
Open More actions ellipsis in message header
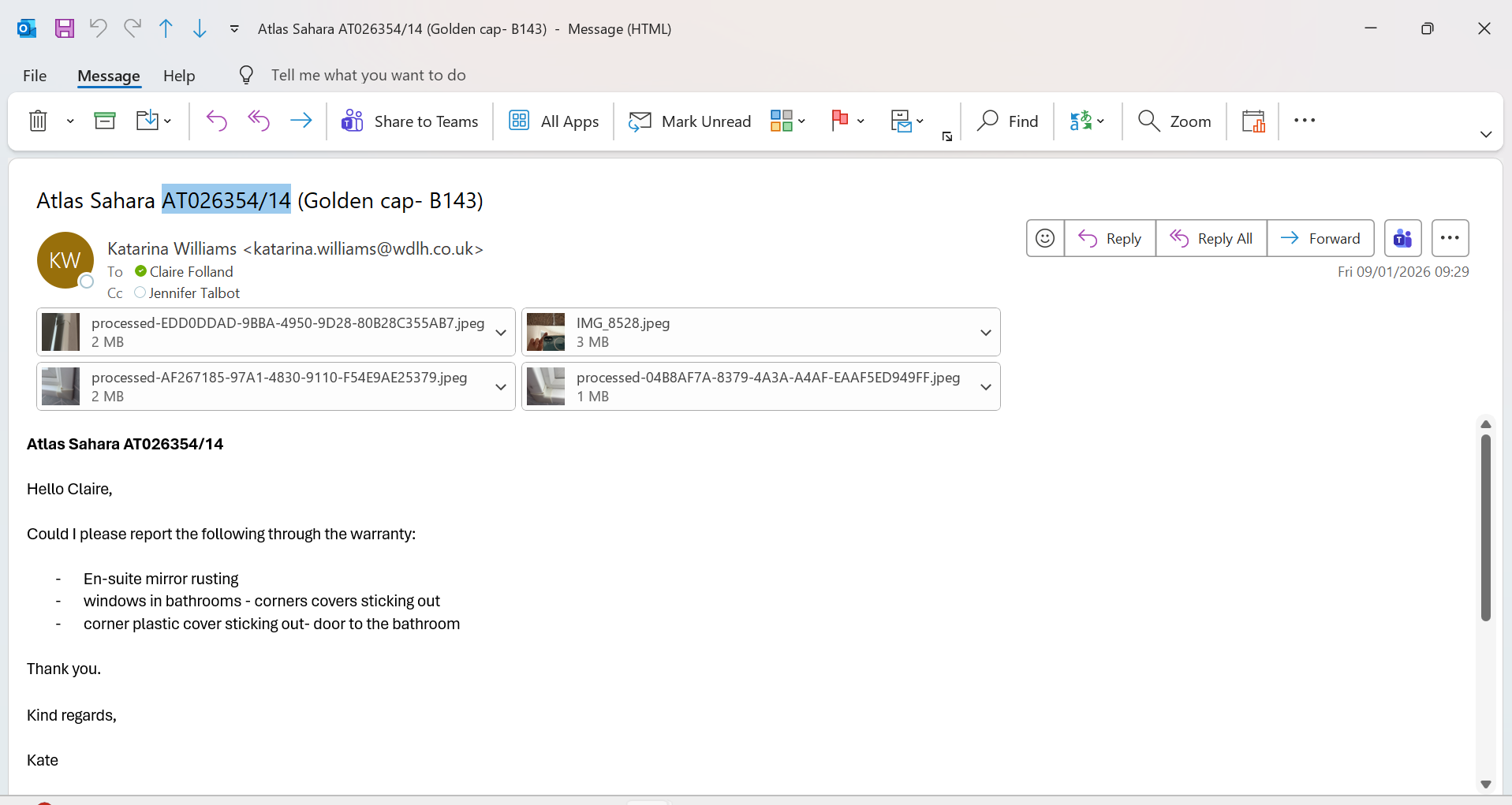[x=1450, y=238]
